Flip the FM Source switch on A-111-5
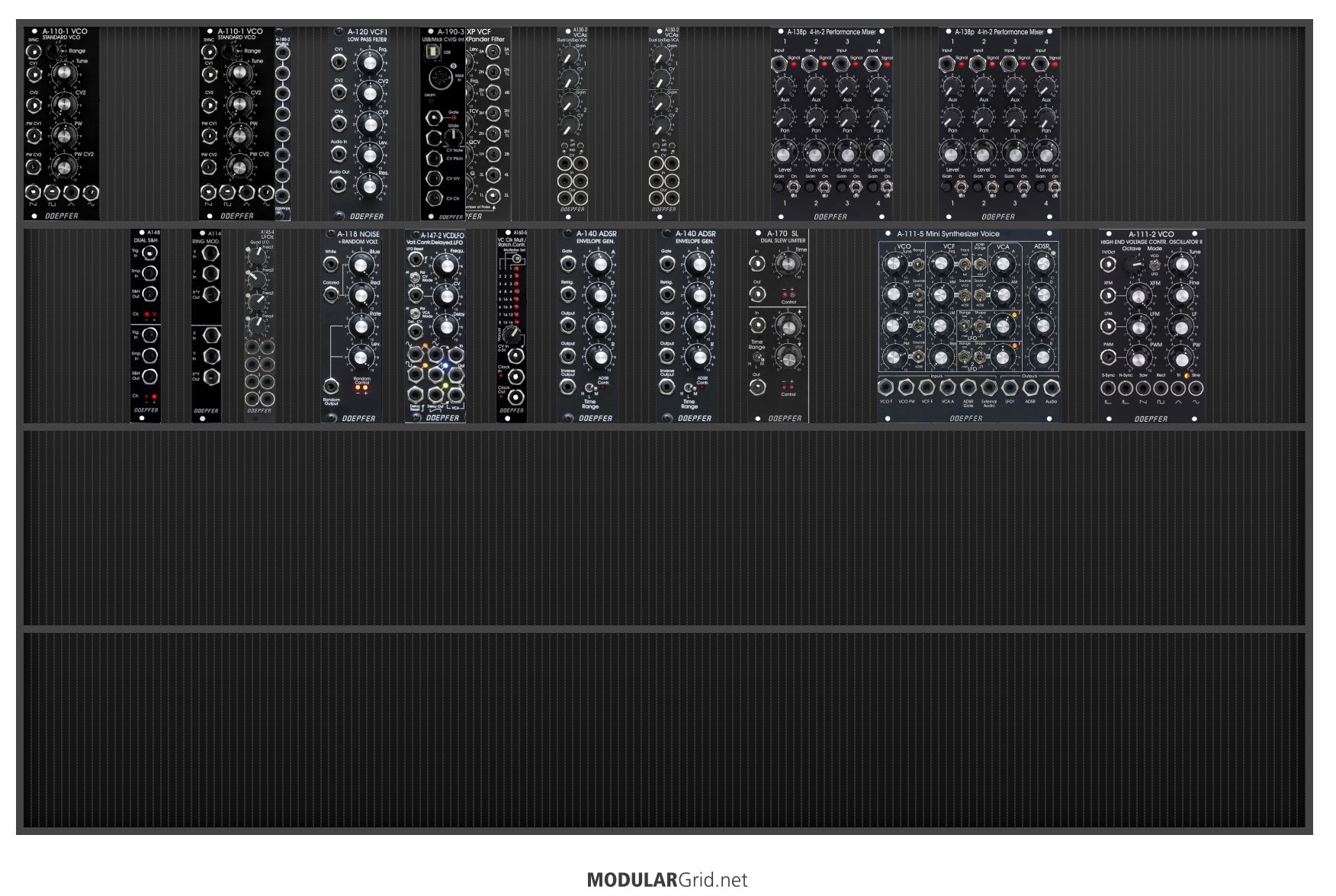1336x896 pixels. coord(918,294)
